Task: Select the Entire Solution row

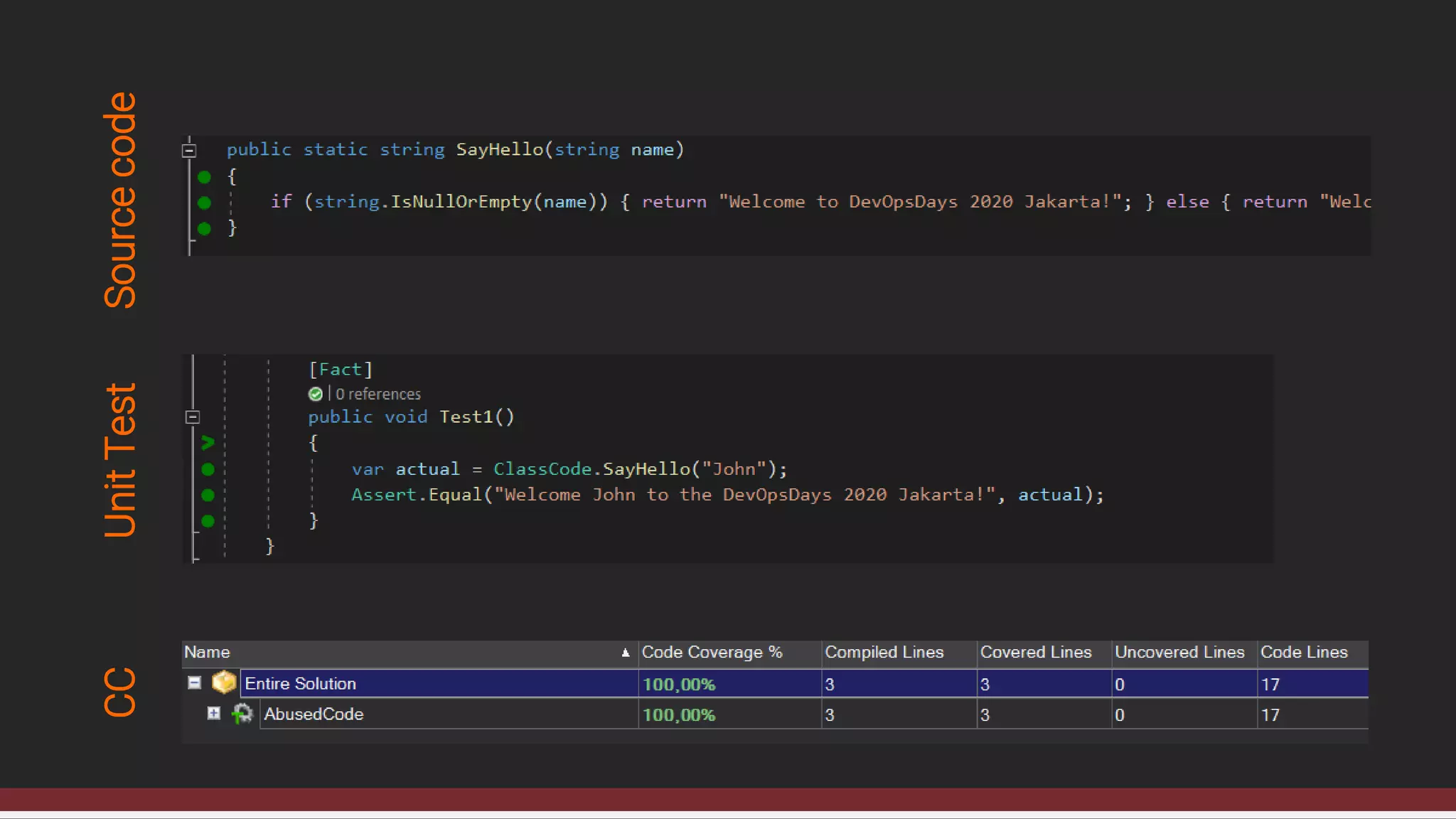Action: [775, 683]
